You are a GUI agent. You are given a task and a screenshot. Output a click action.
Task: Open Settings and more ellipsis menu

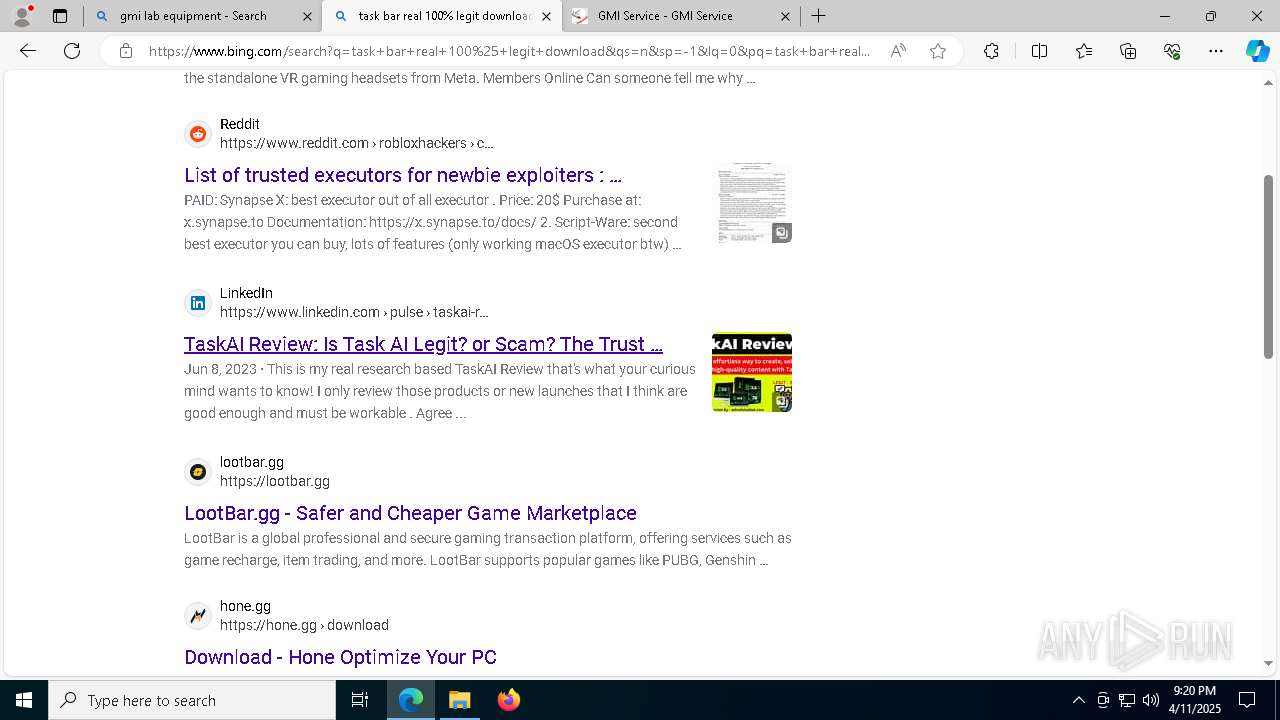[x=1216, y=51]
